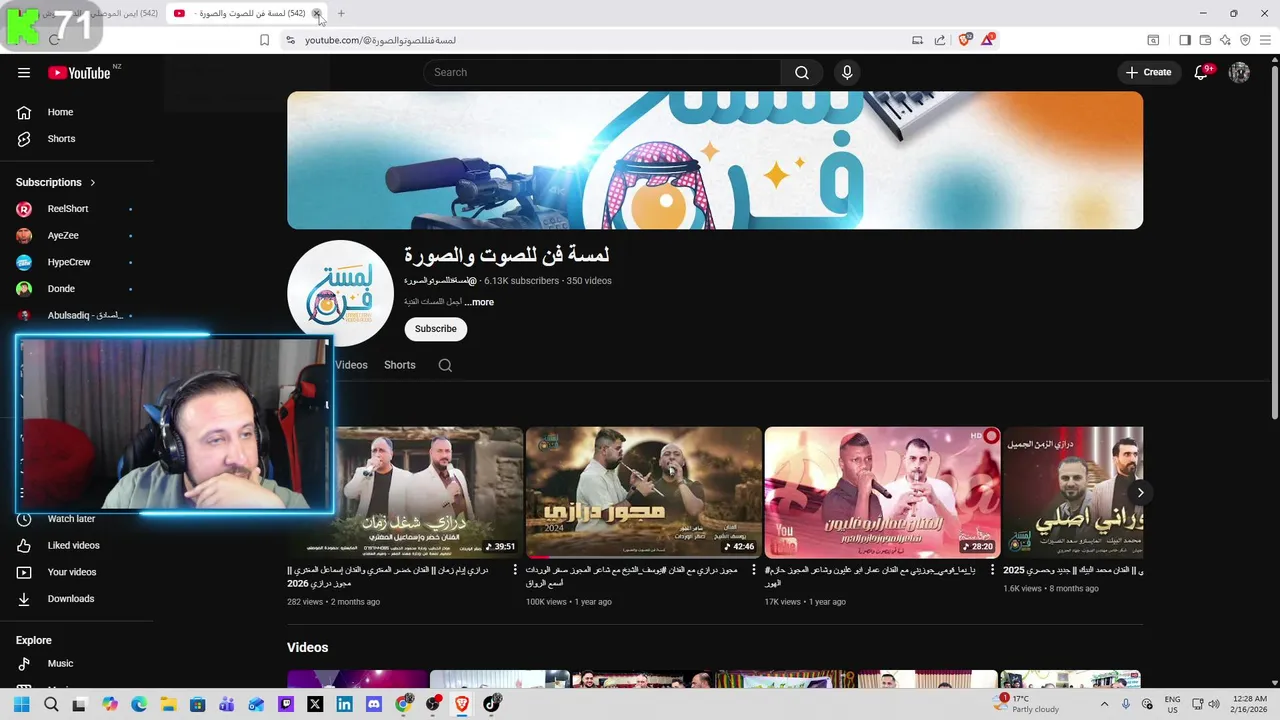1280x720 pixels.
Task: Open options menu for 2026 درازي video
Action: click(x=515, y=570)
